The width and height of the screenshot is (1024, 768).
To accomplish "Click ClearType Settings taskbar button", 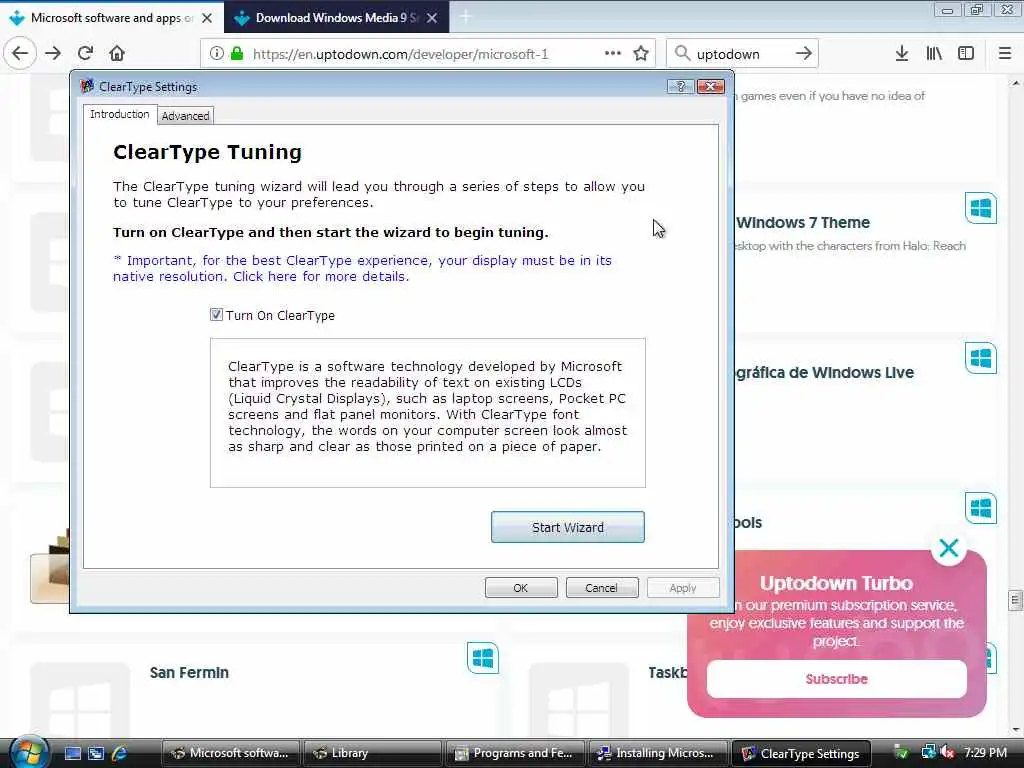I will [801, 753].
